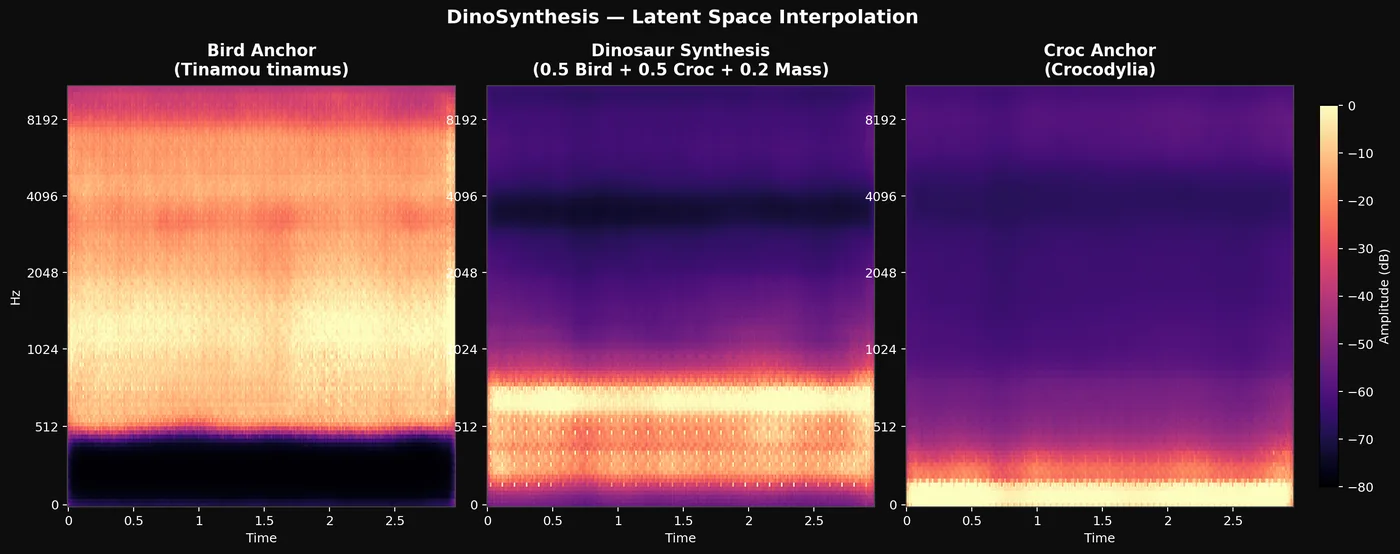1400x554 pixels.
Task: Click the "1024" Hz tick of Bird Anchor plot
Action: pyautogui.click(x=43, y=350)
